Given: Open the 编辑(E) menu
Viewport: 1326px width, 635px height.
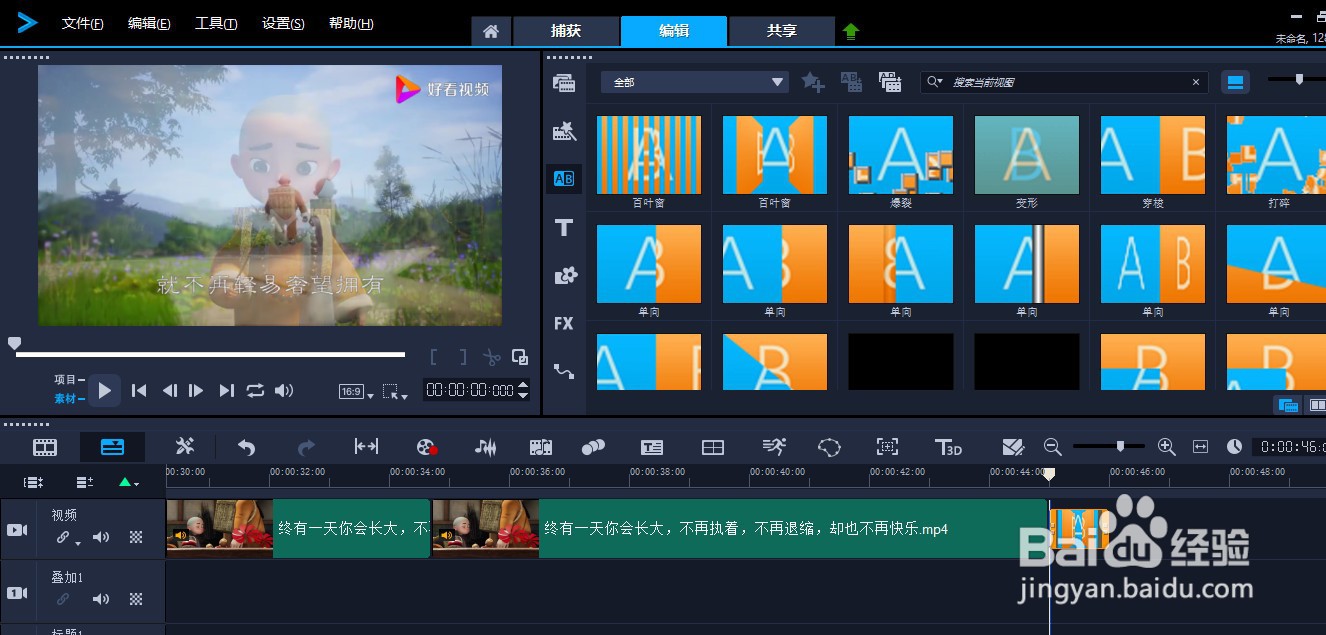Looking at the screenshot, I should tap(148, 23).
